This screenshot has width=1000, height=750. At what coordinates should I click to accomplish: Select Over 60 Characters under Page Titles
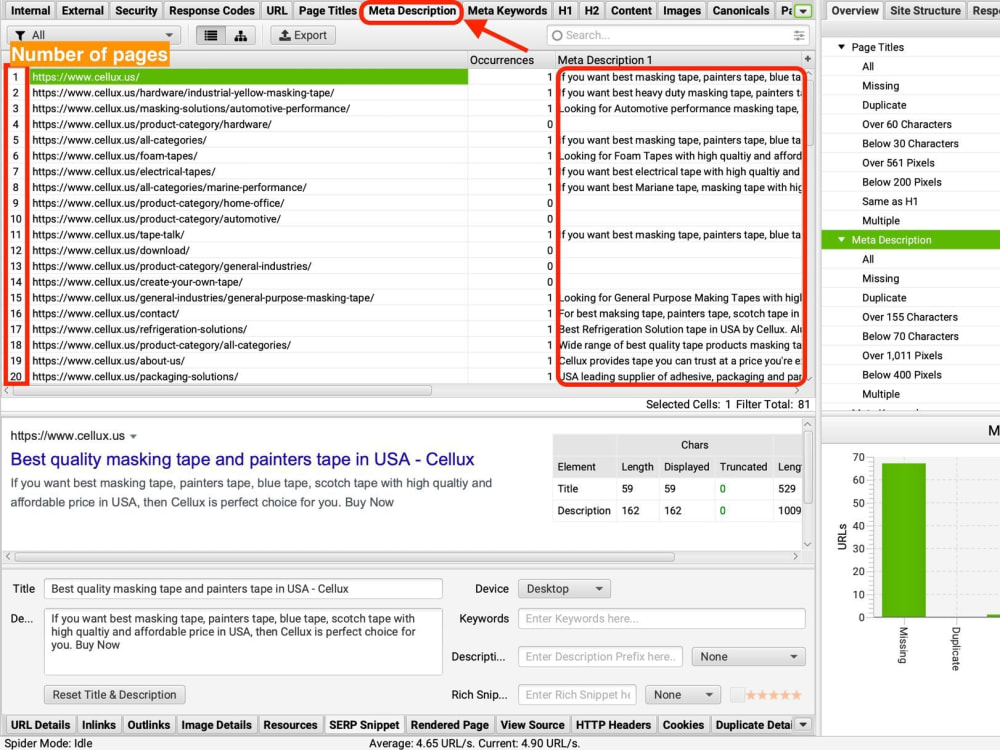pos(906,124)
